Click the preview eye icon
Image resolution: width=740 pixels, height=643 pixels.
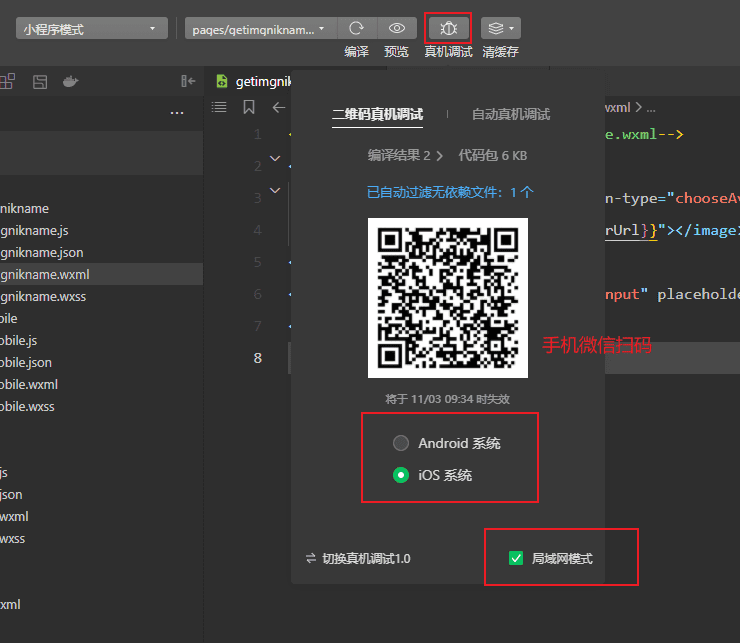coord(397,28)
